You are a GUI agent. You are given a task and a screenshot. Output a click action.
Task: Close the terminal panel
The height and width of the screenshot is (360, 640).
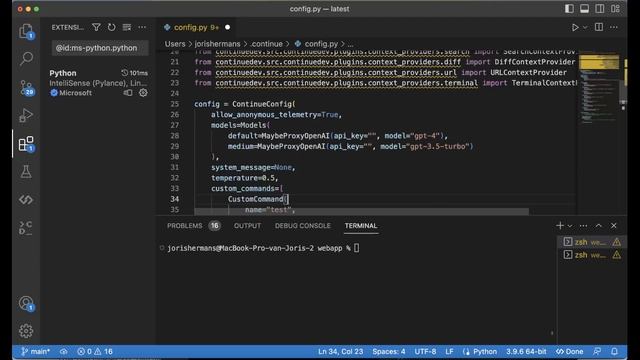coord(614,226)
